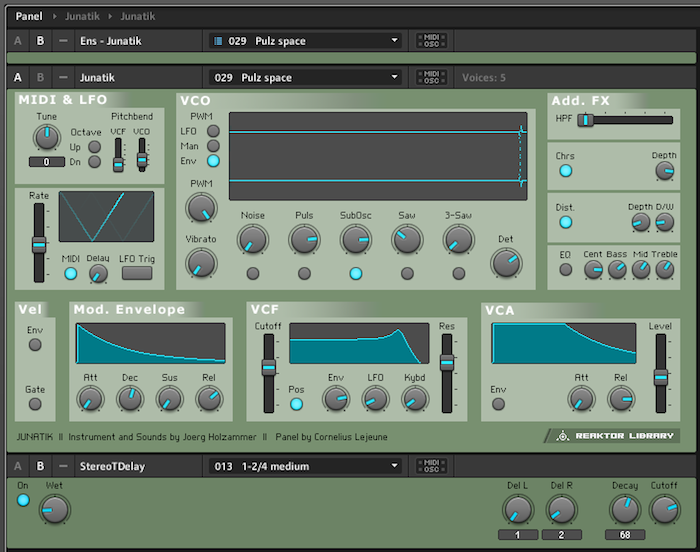Click the MIDI OSC icon in Junatik row

click(431, 77)
